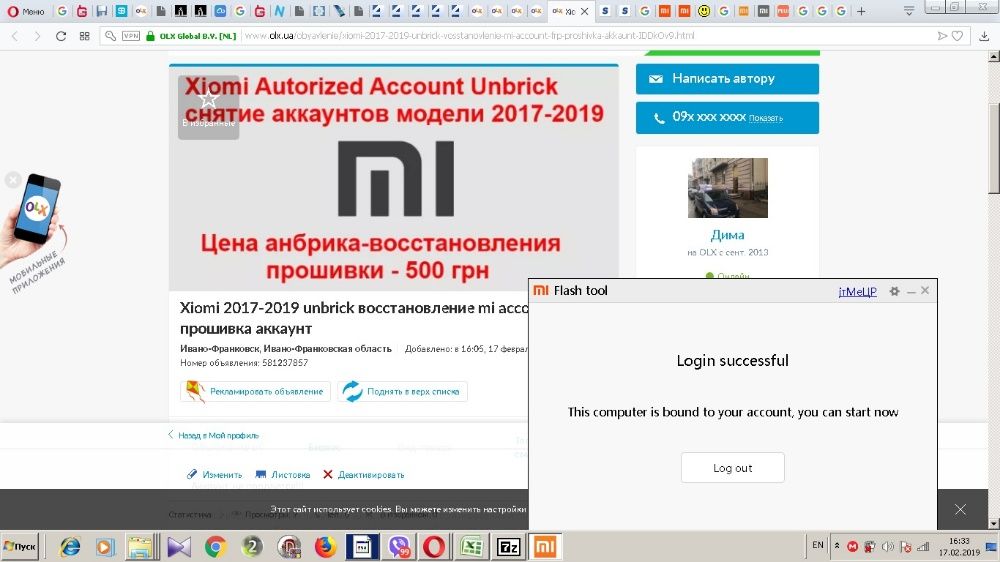The width and height of the screenshot is (1000, 562).
Task: Toggle the VPN badge in address bar
Action: [131, 36]
